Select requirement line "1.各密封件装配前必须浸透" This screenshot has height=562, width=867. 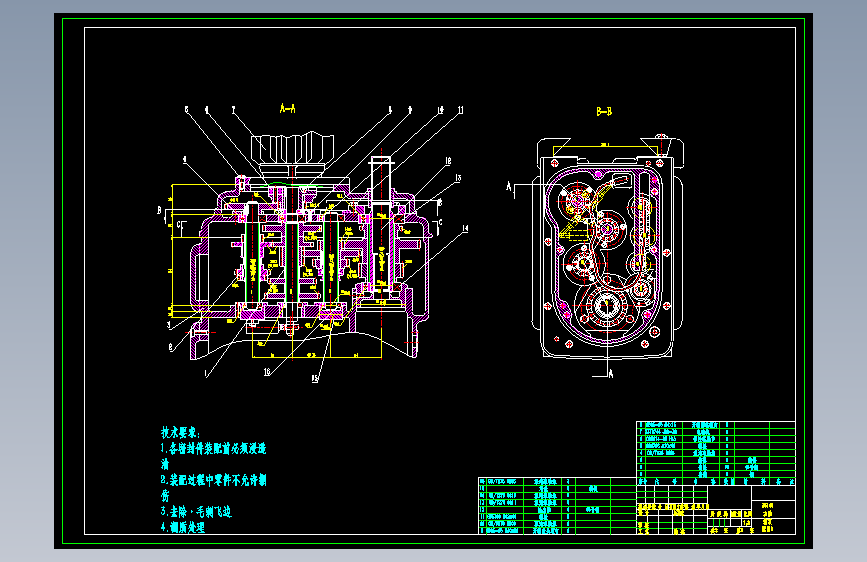[x=213, y=449]
